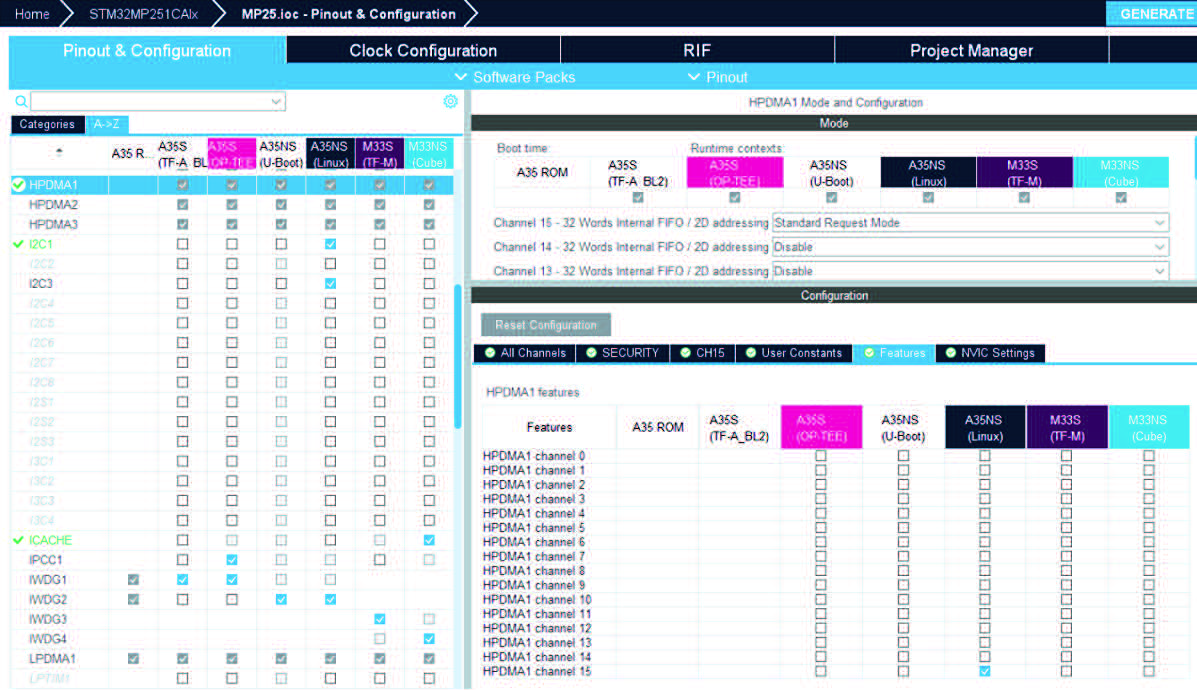
Task: Click the peripheral search input field
Action: coord(150,102)
